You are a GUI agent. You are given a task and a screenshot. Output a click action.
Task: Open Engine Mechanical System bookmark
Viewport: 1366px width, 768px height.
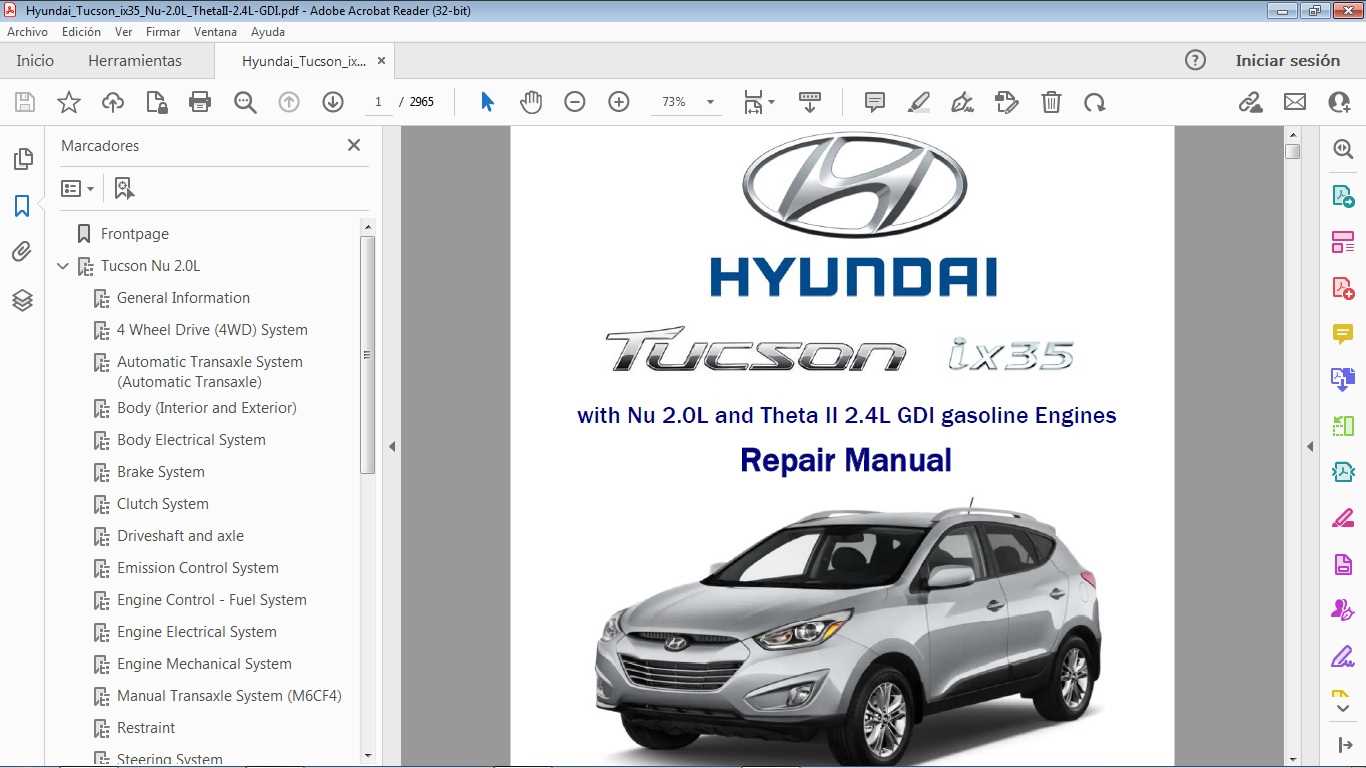click(x=204, y=664)
